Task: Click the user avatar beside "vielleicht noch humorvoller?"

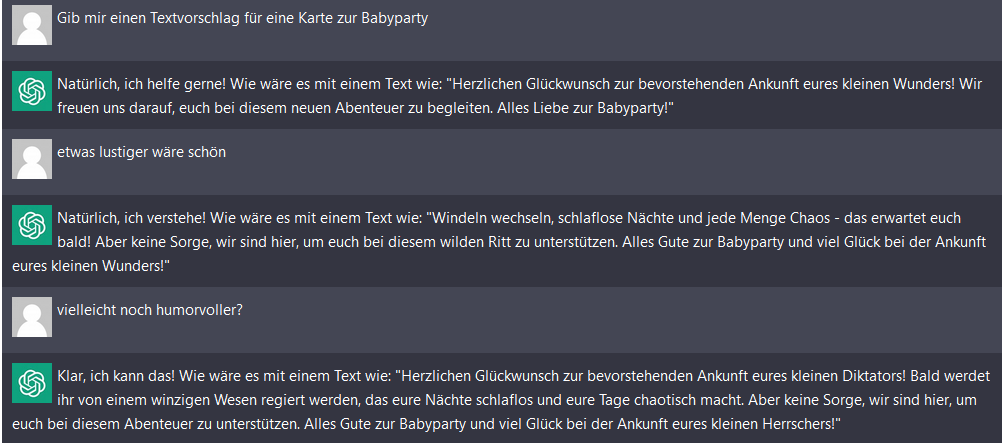Action: (x=32, y=316)
